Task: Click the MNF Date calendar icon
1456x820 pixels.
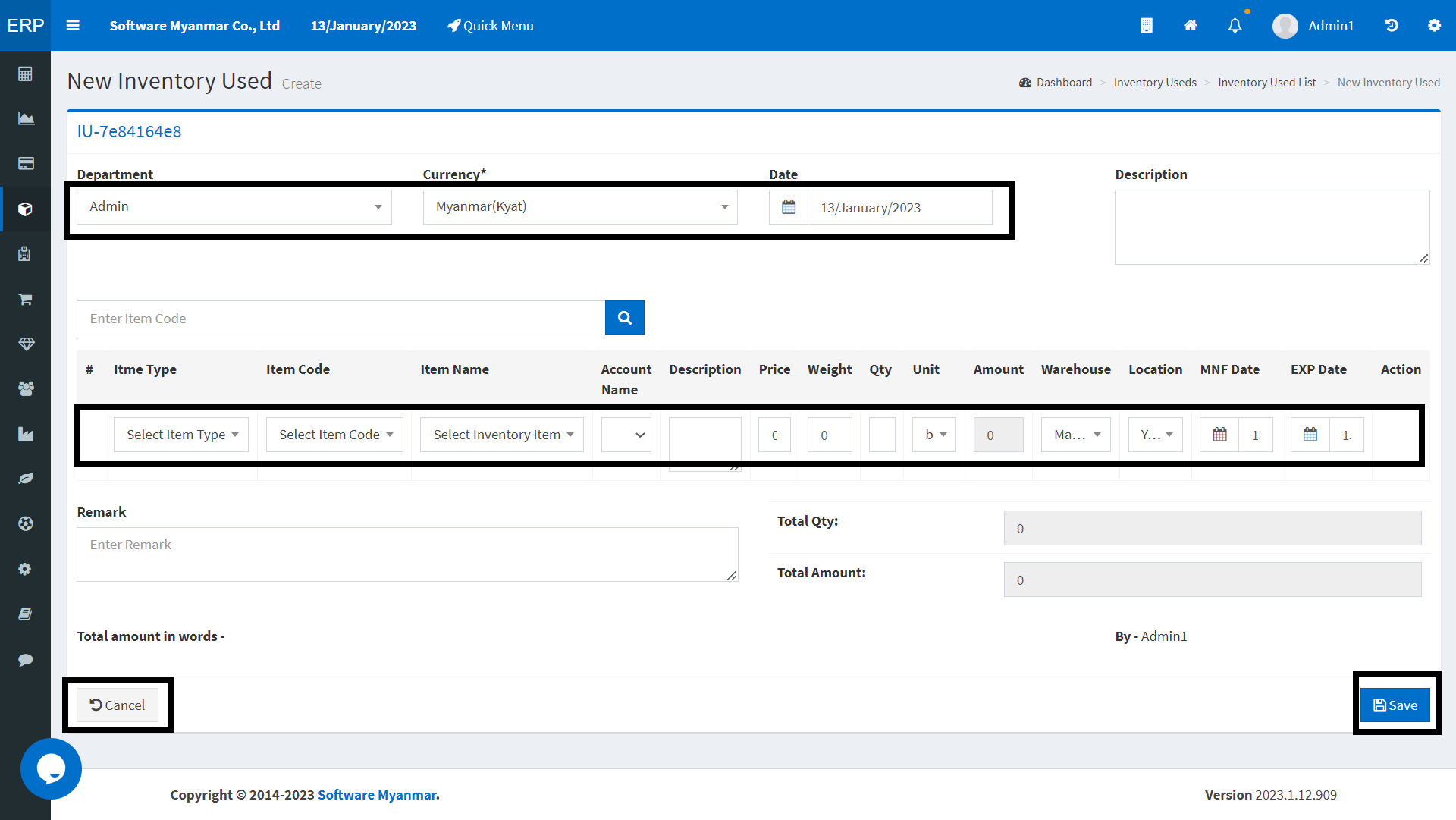Action: 1219,435
